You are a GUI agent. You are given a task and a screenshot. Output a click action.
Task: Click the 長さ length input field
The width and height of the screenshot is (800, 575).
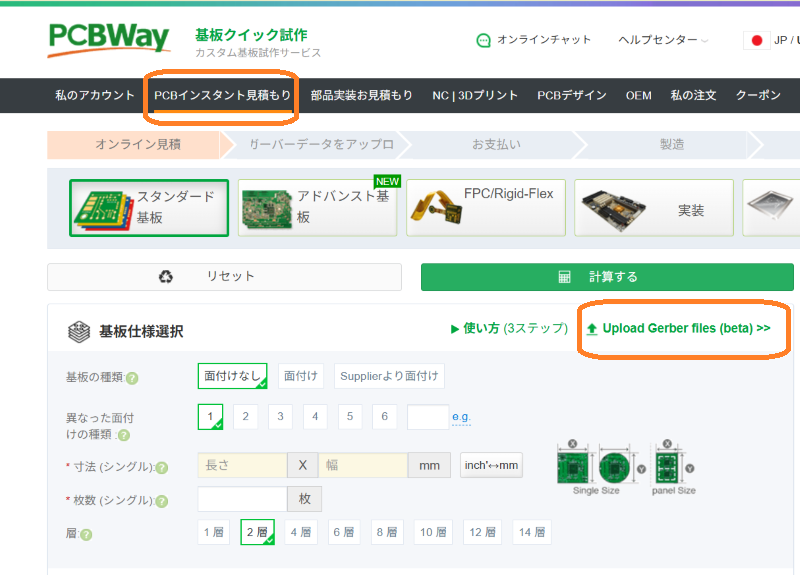(x=242, y=465)
